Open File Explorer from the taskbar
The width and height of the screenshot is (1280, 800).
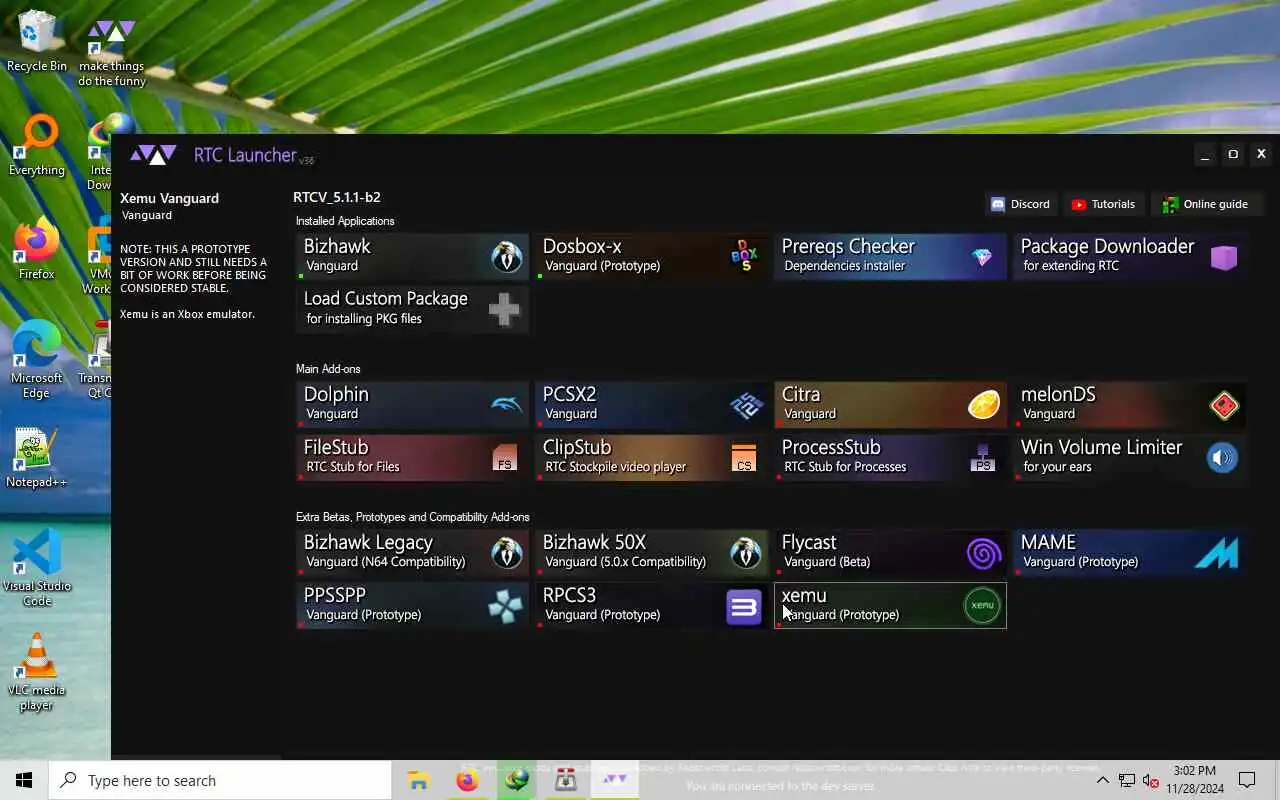418,780
